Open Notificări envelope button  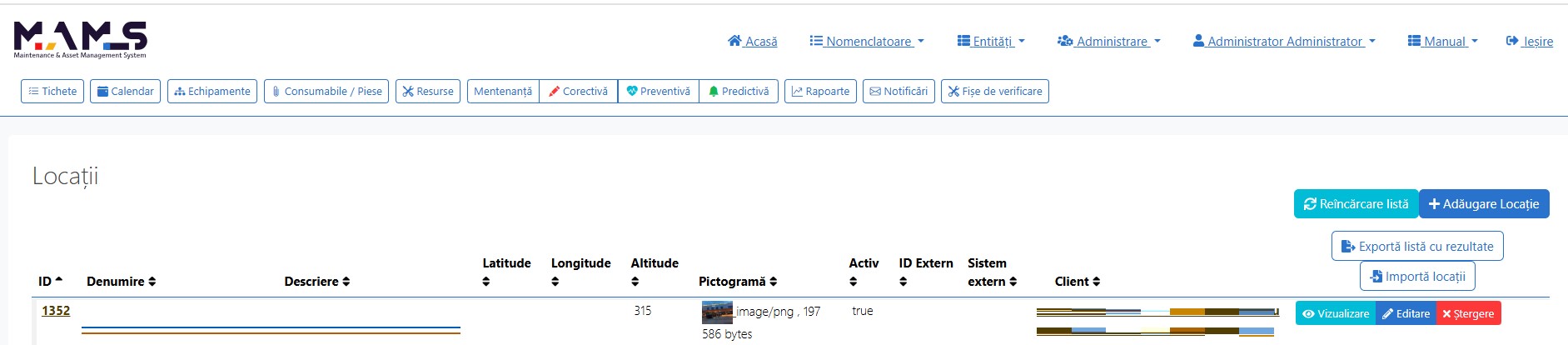pyautogui.click(x=898, y=91)
